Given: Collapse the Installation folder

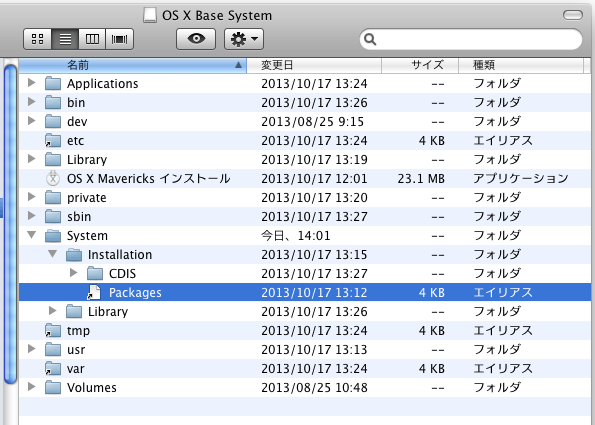Looking at the screenshot, I should tap(53, 254).
